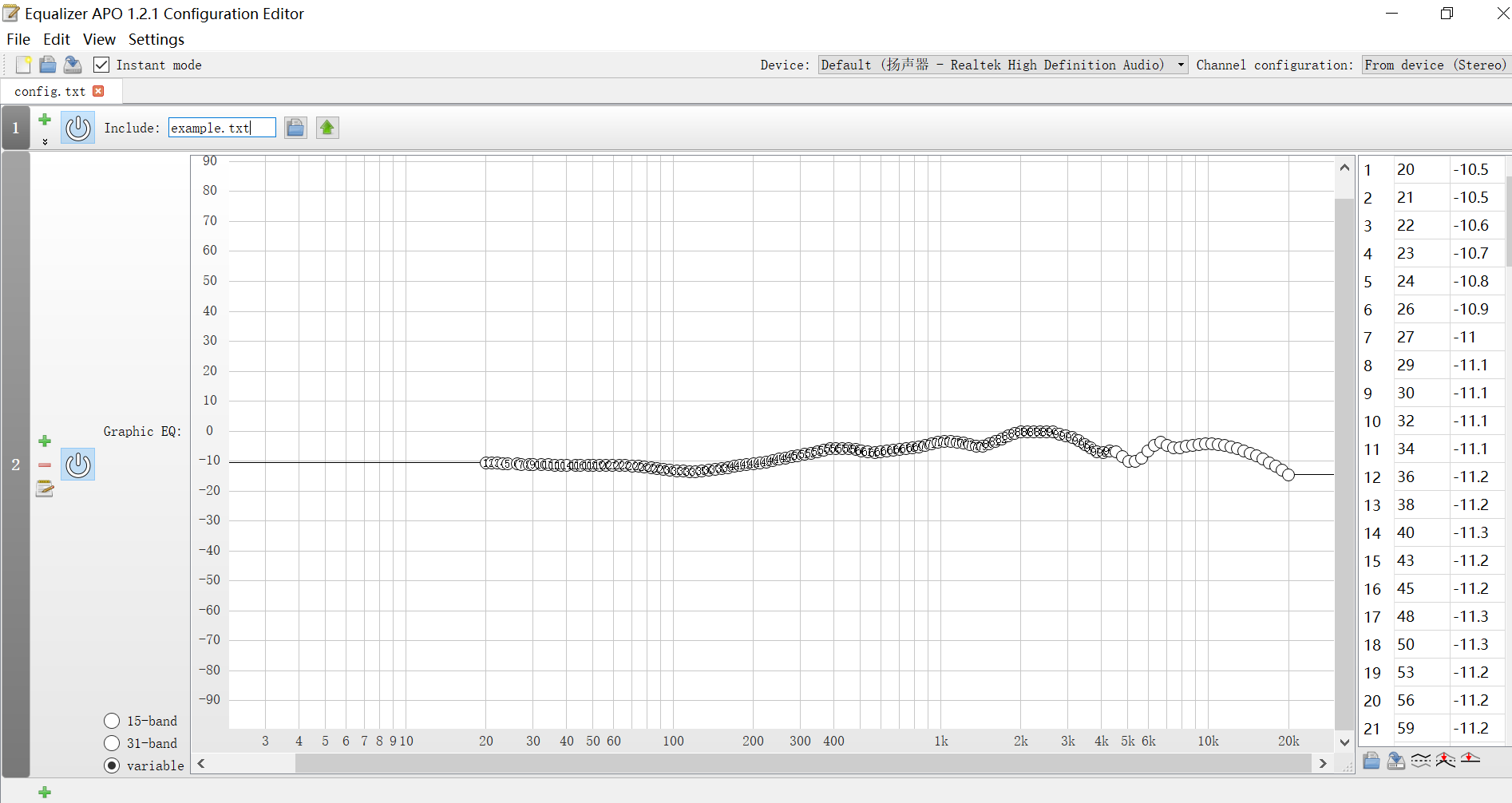
Task: Toggle power for the Include filter
Action: pos(78,128)
